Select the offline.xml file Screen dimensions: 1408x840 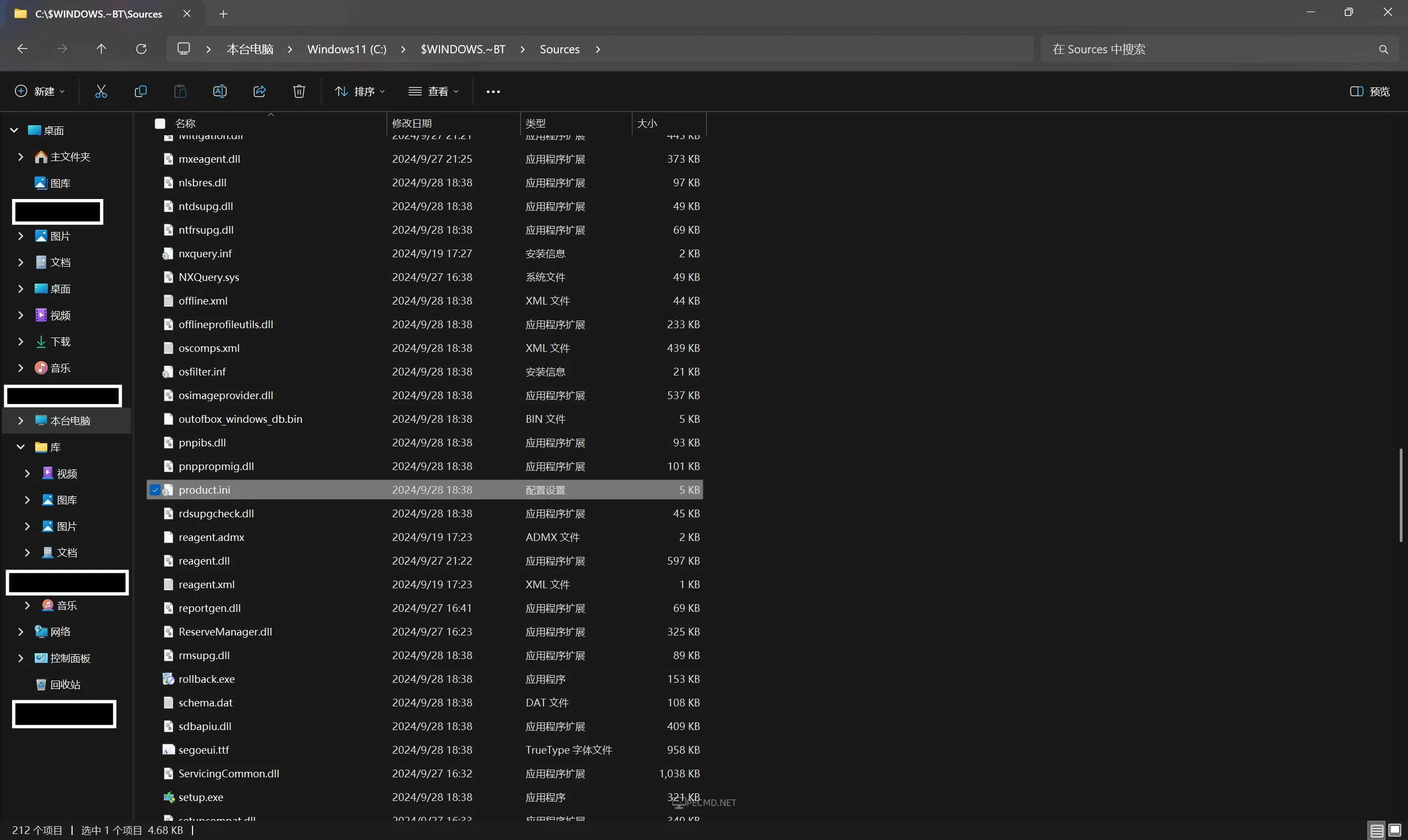point(425,301)
